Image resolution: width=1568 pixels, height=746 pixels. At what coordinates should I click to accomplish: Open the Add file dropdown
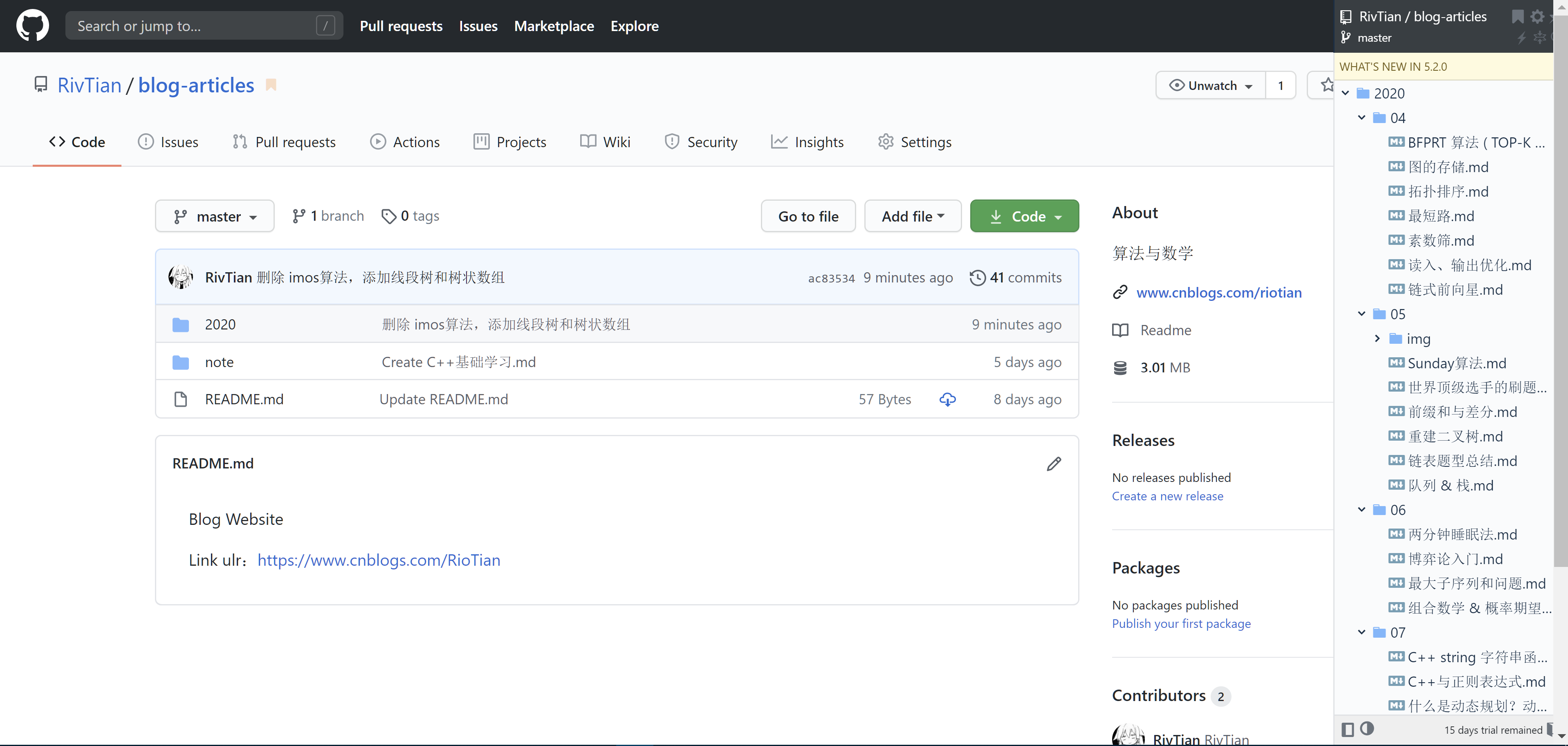[x=913, y=216]
